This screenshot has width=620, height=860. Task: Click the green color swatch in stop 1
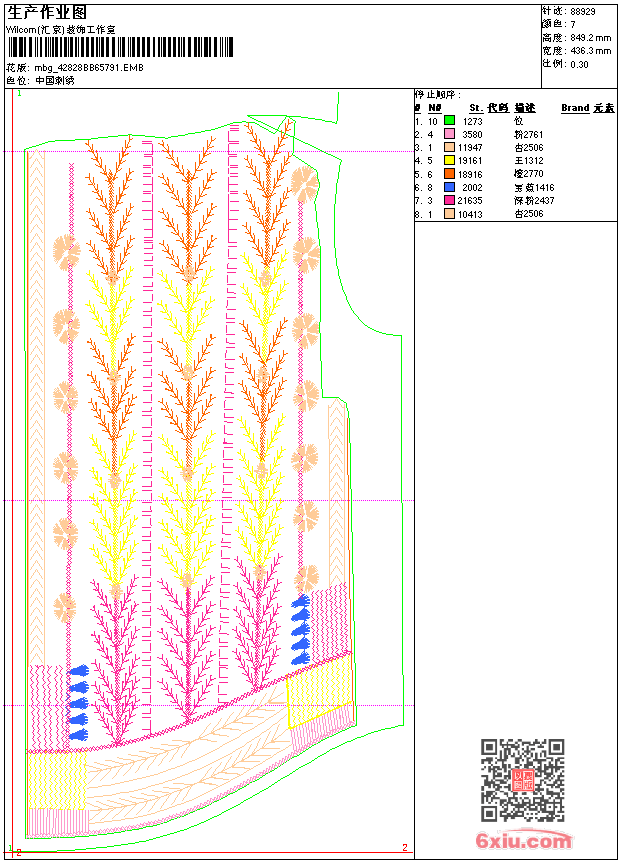(x=449, y=120)
